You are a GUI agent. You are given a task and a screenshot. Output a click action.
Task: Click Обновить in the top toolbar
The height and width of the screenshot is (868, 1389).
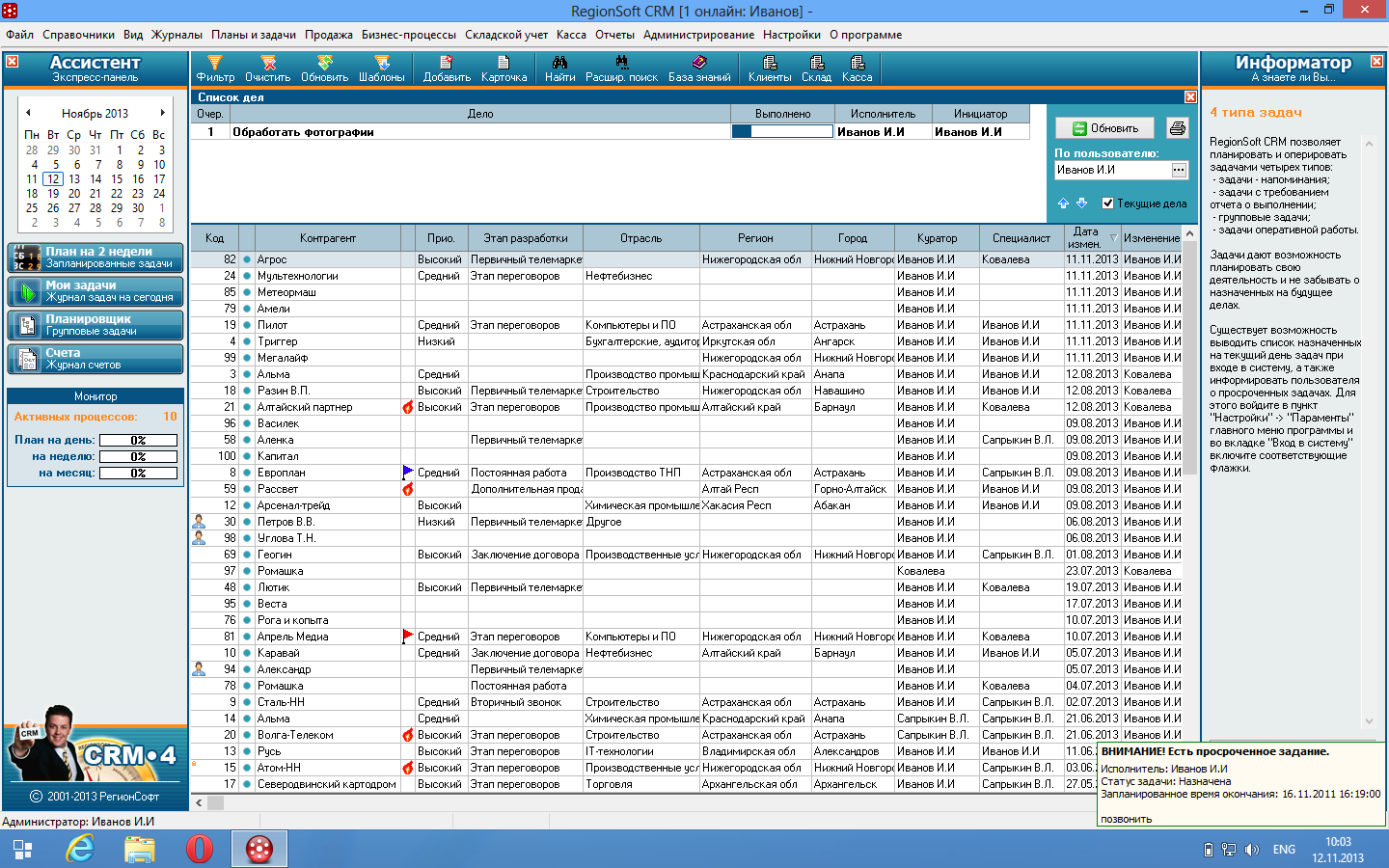point(324,68)
